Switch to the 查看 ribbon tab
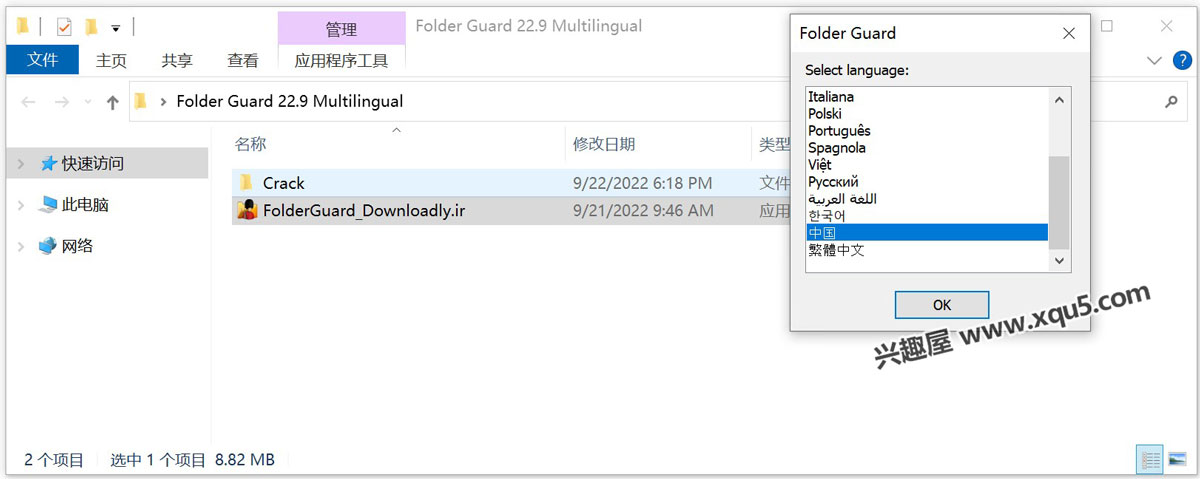The image size is (1200, 479). click(243, 60)
